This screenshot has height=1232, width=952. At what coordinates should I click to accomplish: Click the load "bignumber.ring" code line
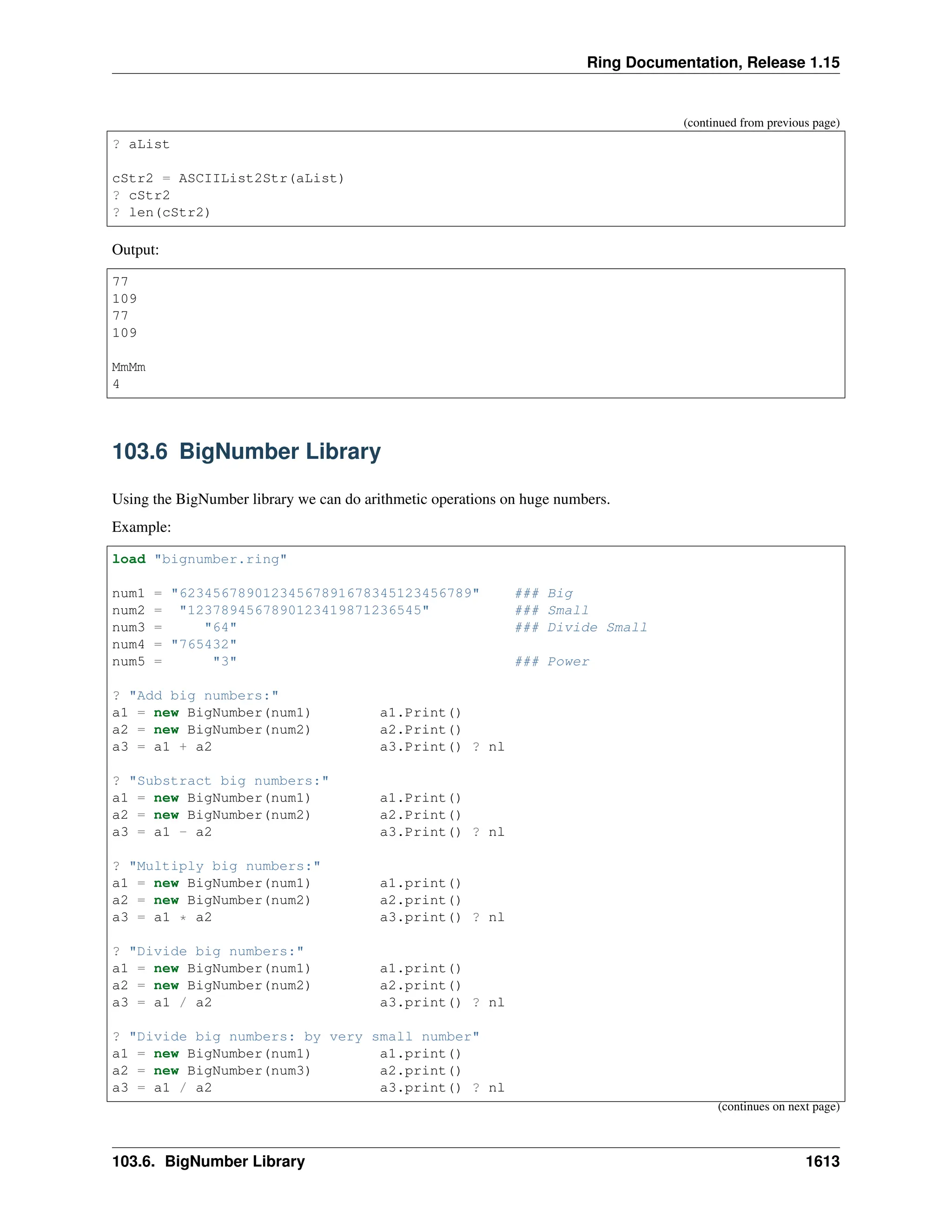click(199, 559)
